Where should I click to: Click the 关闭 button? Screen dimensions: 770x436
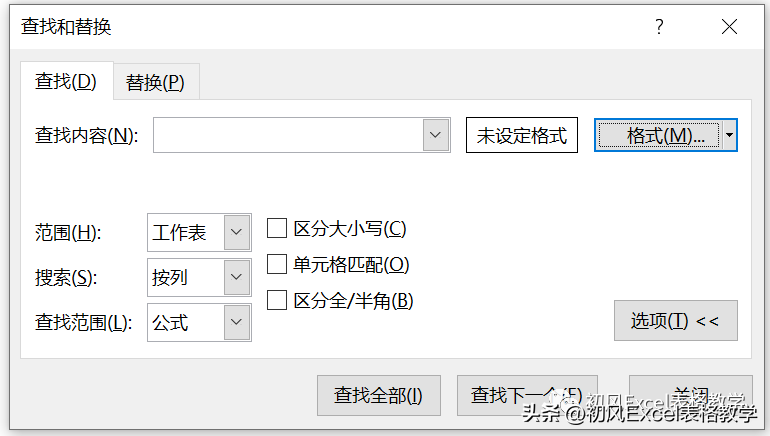click(x=690, y=395)
